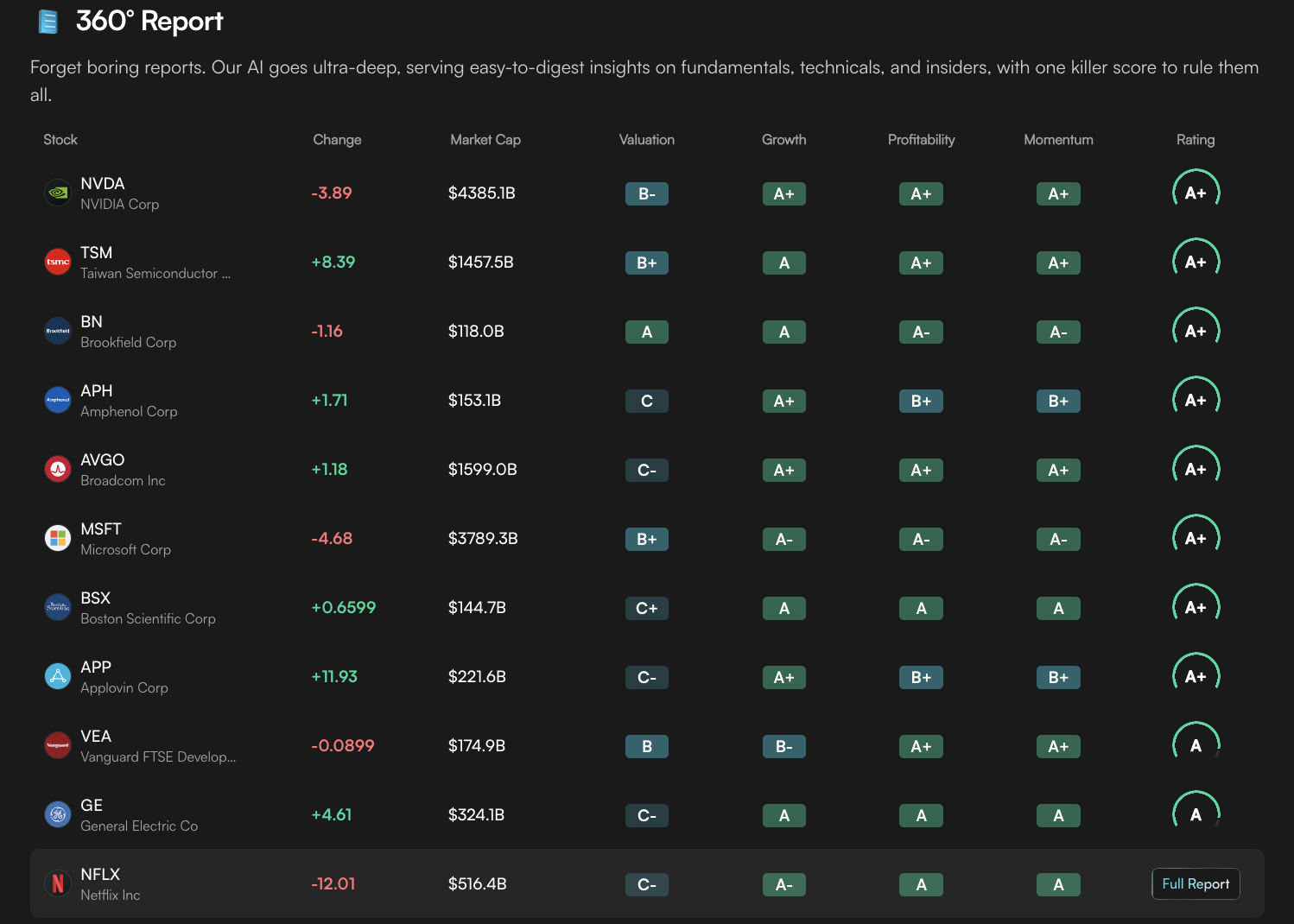This screenshot has width=1294, height=924.
Task: Click the Applovin logo icon
Action: tap(58, 677)
